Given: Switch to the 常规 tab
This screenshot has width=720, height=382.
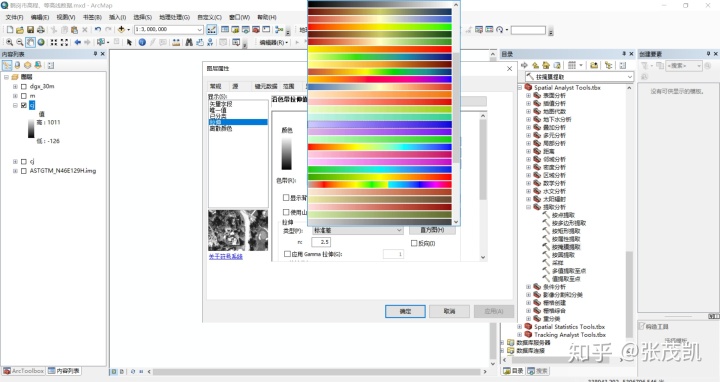Looking at the screenshot, I should [x=215, y=86].
